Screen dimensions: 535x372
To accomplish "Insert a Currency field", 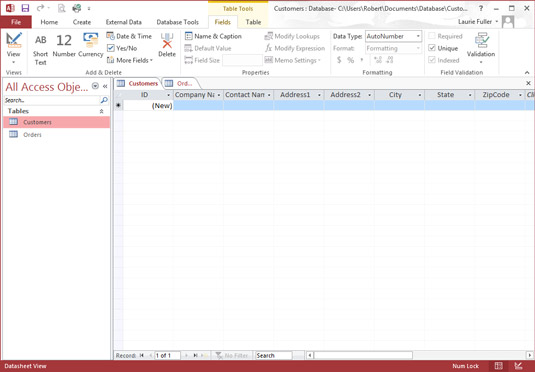I will 90,45.
